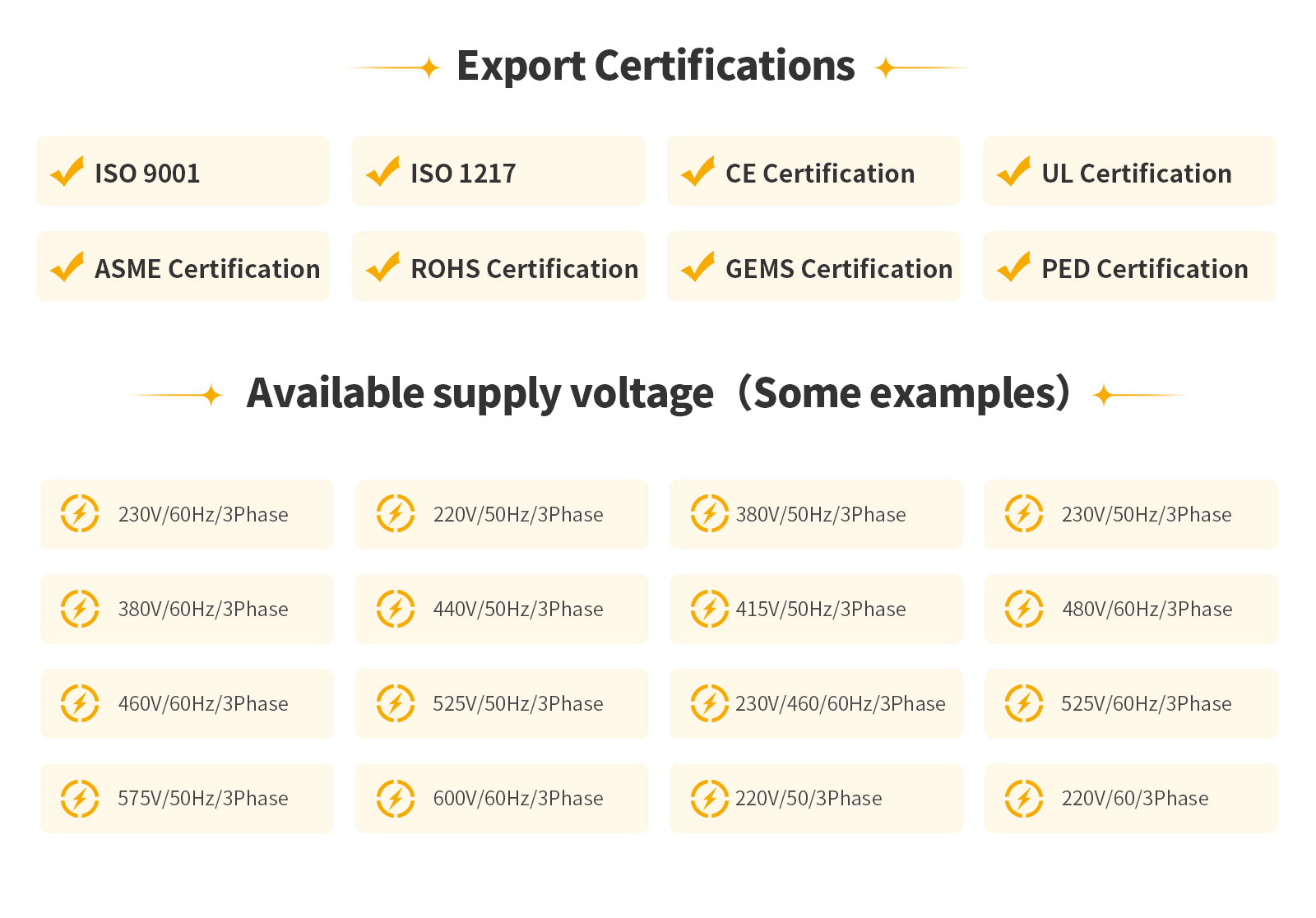Click the Export Certifications heading
This screenshot has height=918, width=1316.
[x=656, y=66]
